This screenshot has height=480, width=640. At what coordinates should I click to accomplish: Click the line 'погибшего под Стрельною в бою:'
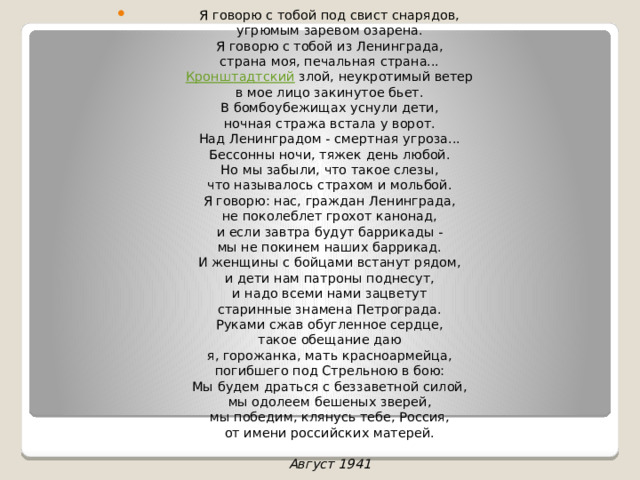[329, 371]
